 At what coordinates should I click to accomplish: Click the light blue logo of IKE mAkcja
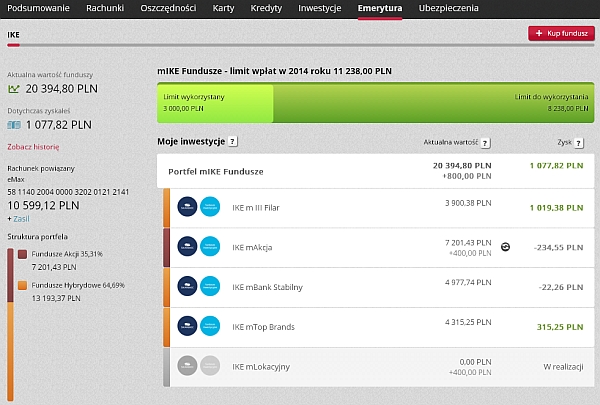pos(210,246)
